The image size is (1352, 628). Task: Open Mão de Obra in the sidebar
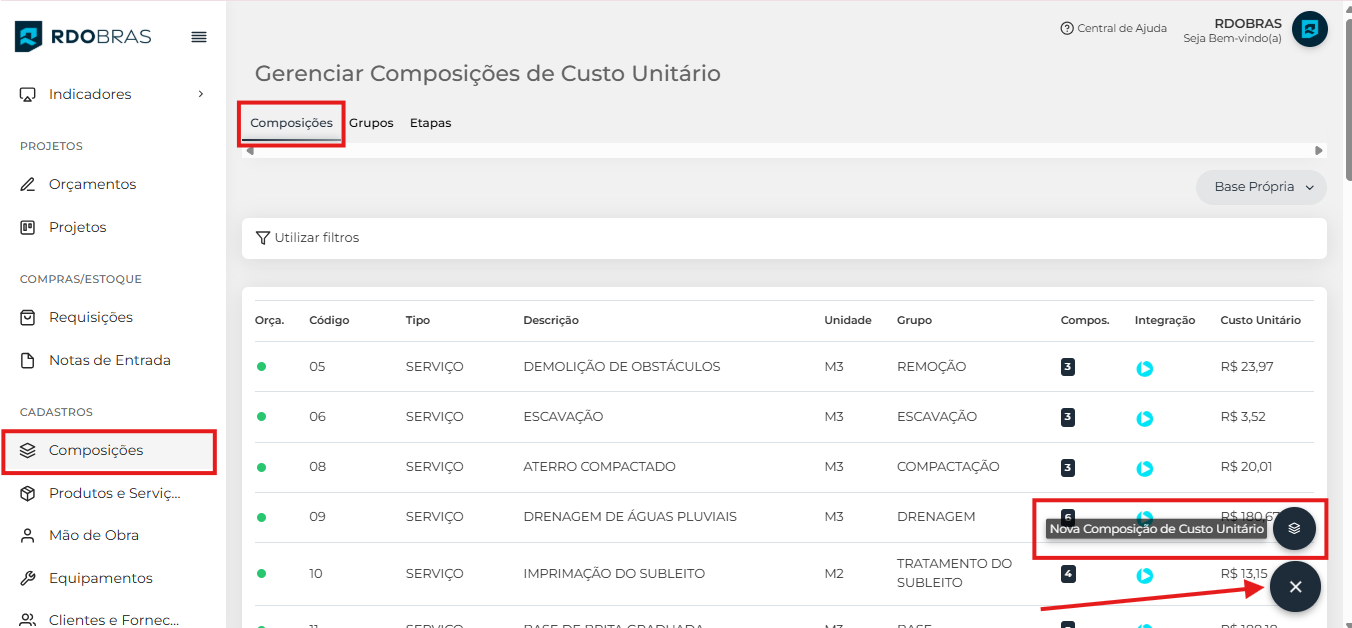point(93,535)
